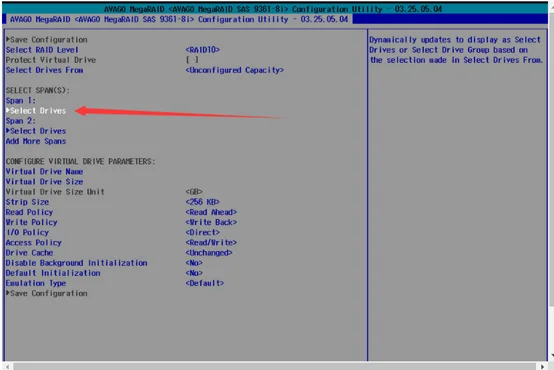
Task: Open the top Save Configuration entry
Action: click(x=47, y=40)
